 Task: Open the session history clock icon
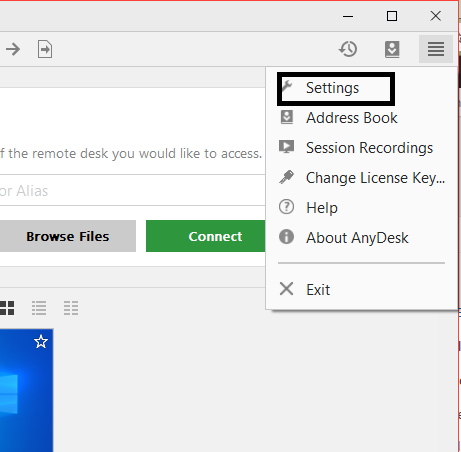(348, 49)
